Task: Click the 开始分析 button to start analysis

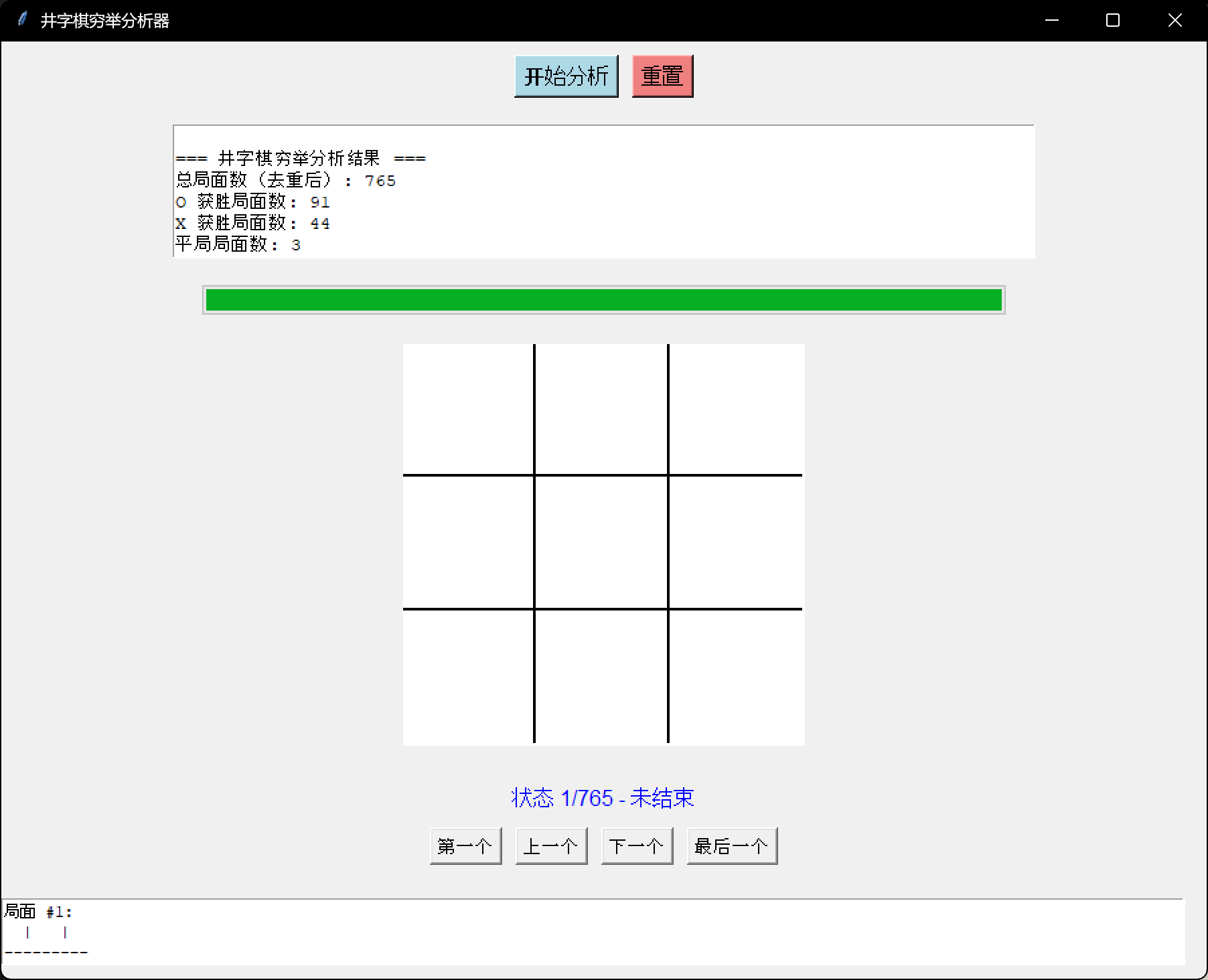Action: [x=566, y=76]
